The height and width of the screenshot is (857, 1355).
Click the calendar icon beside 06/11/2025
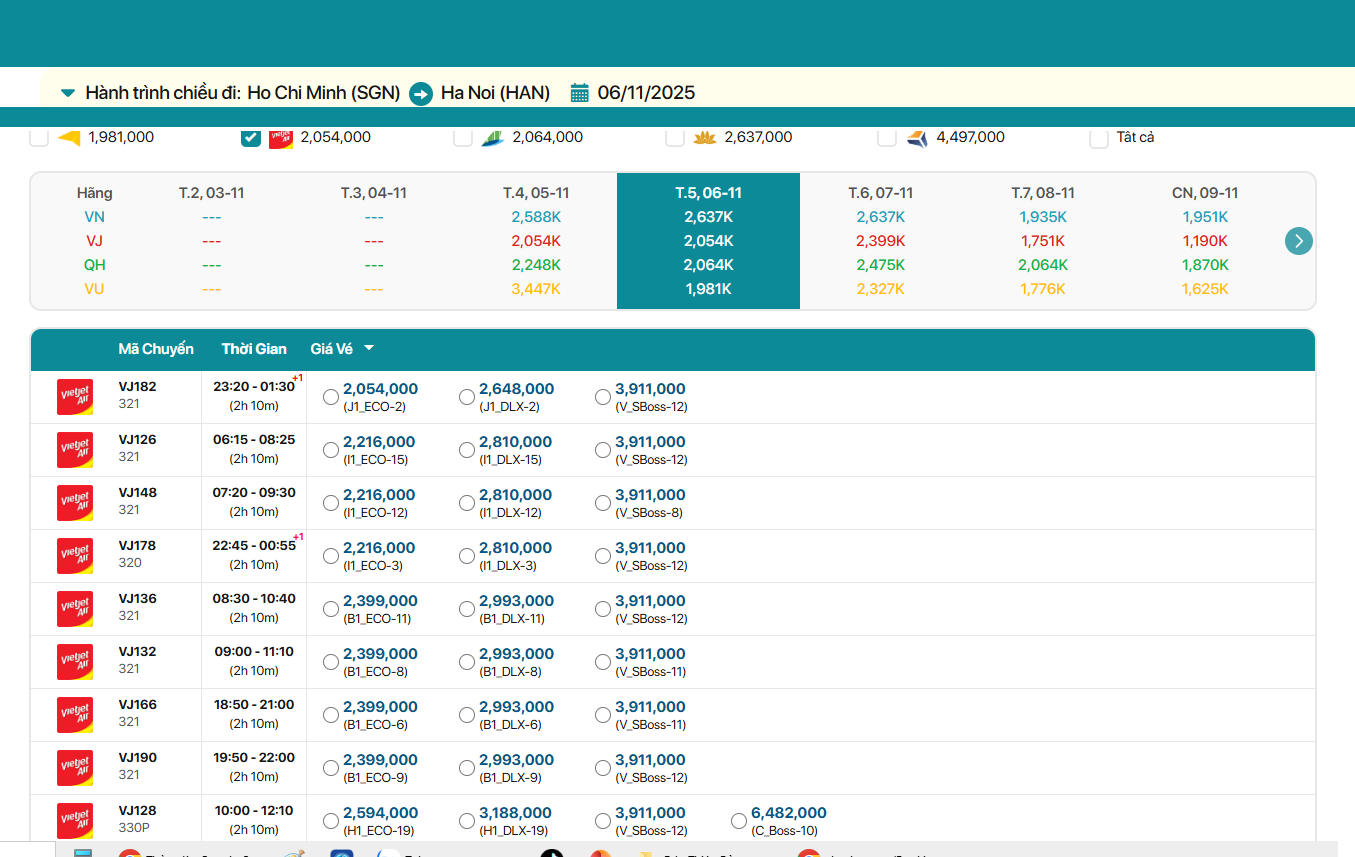tap(580, 93)
